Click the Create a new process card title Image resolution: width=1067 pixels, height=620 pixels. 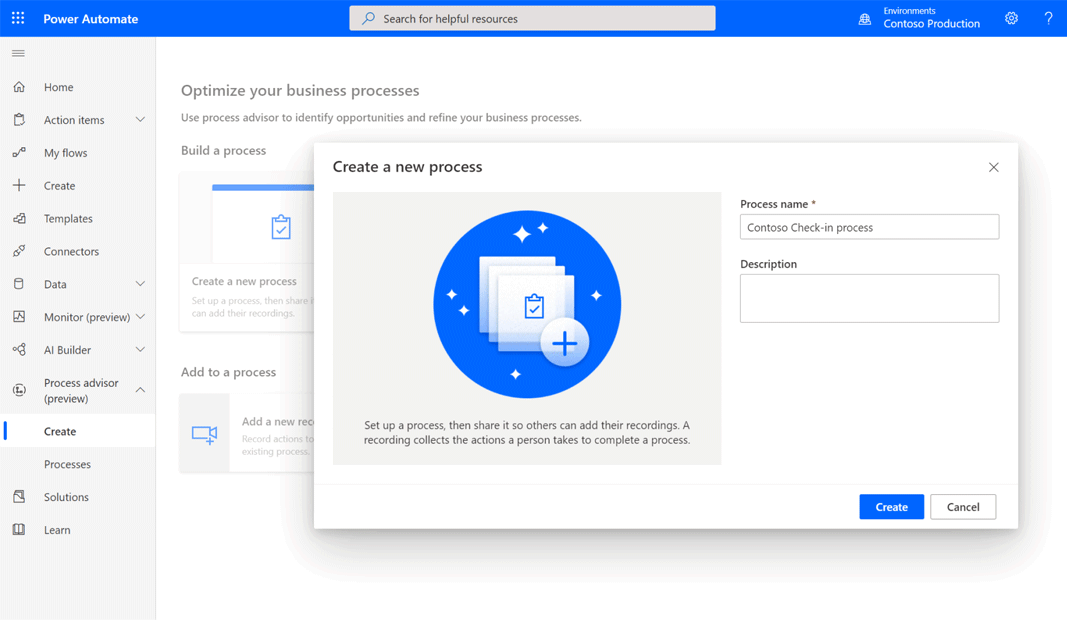coord(244,281)
